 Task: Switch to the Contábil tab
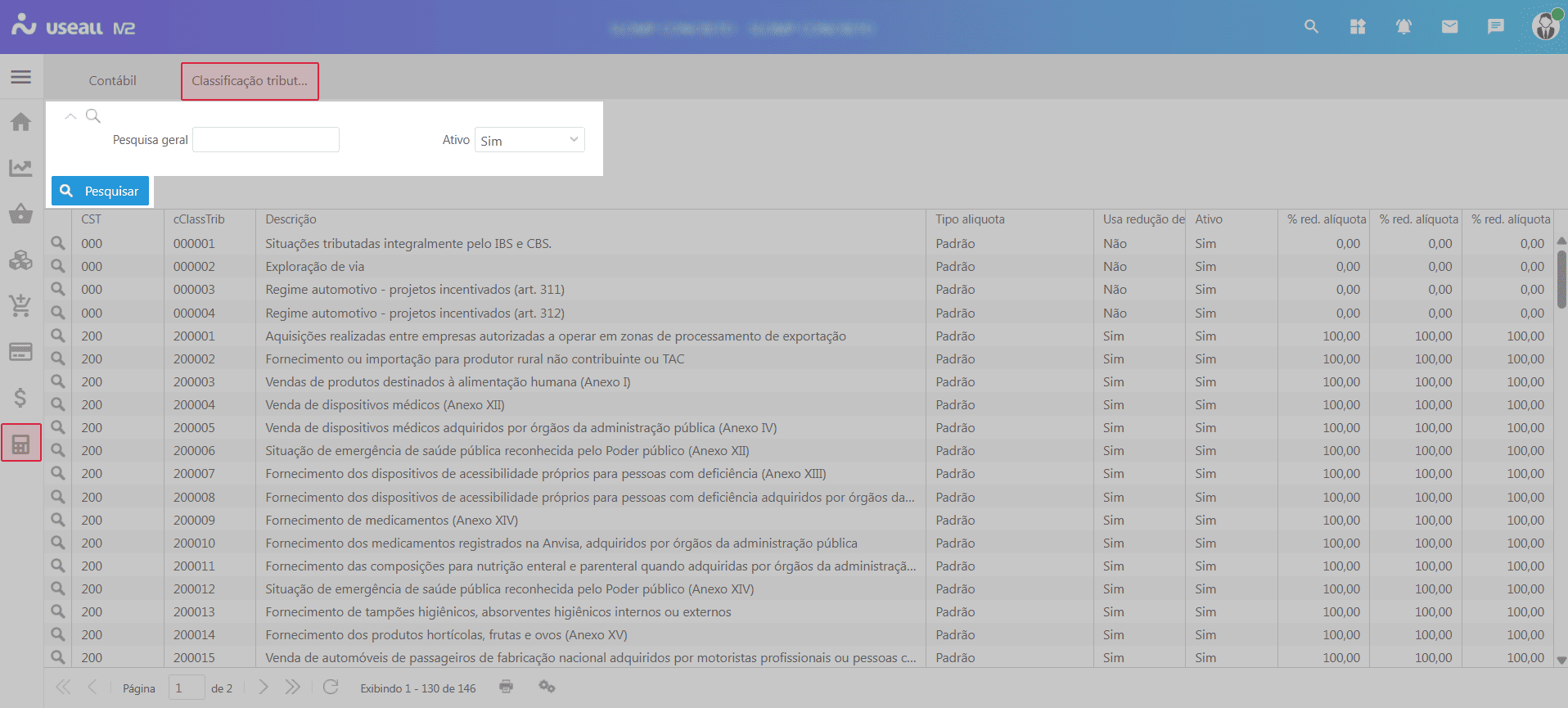(113, 80)
